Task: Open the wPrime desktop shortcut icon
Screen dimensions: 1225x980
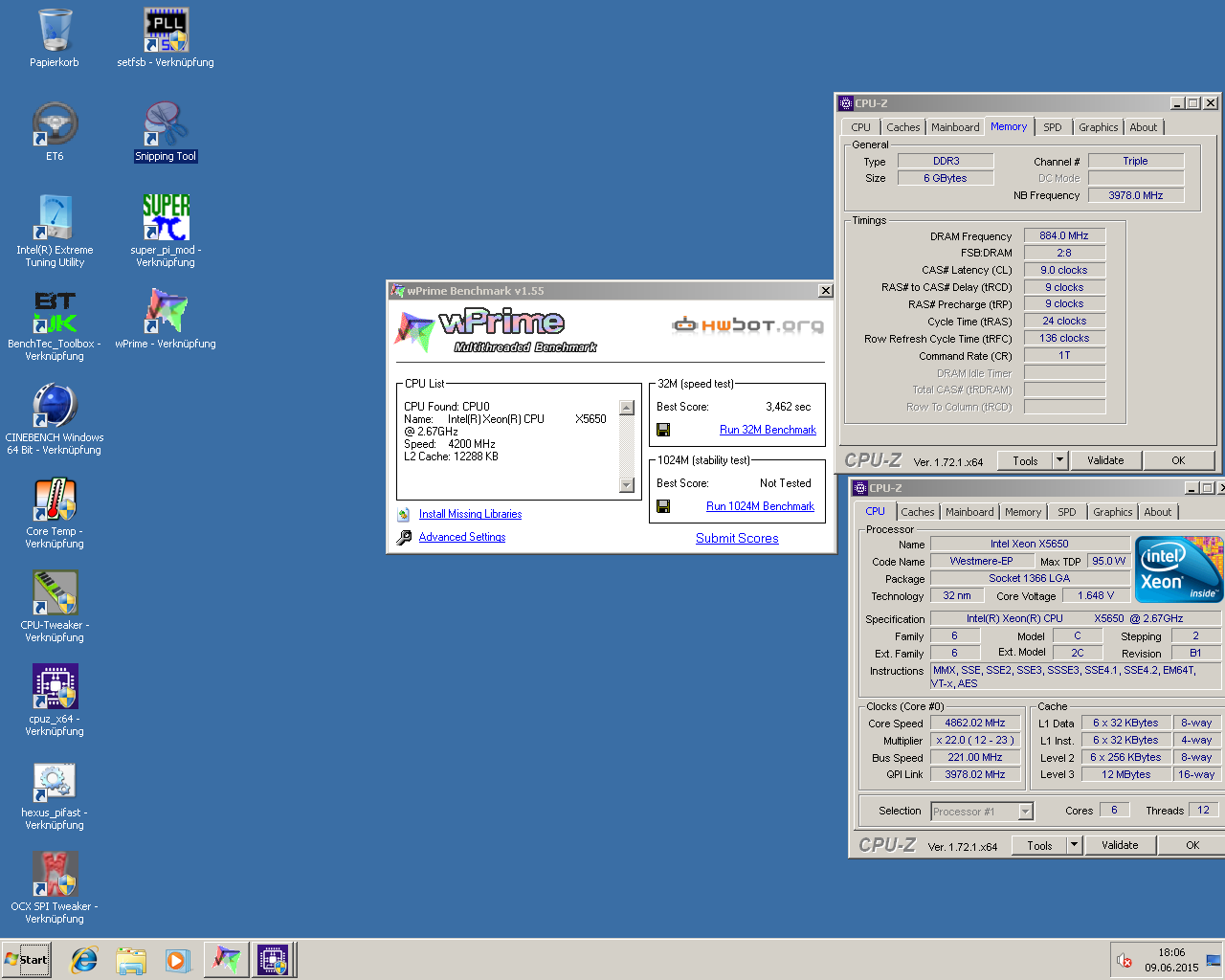Action: click(x=166, y=311)
